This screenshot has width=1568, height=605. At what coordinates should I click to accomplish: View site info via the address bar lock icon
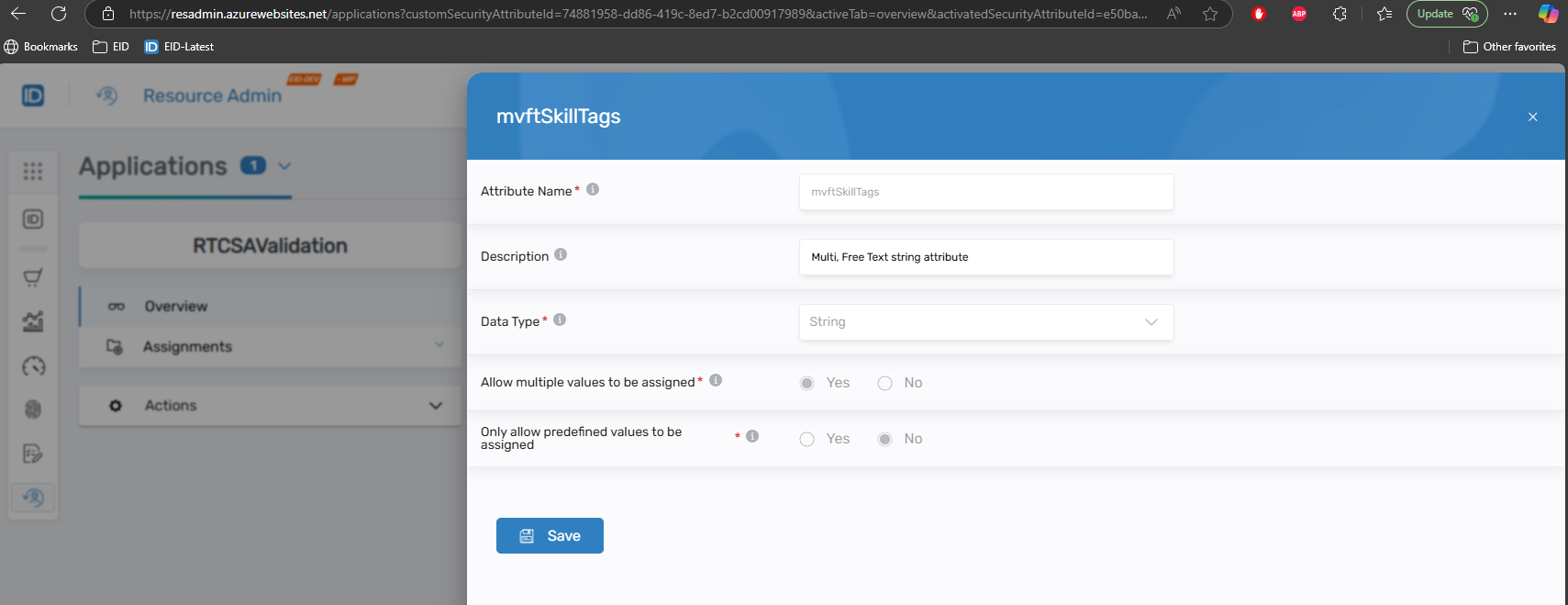pyautogui.click(x=108, y=14)
